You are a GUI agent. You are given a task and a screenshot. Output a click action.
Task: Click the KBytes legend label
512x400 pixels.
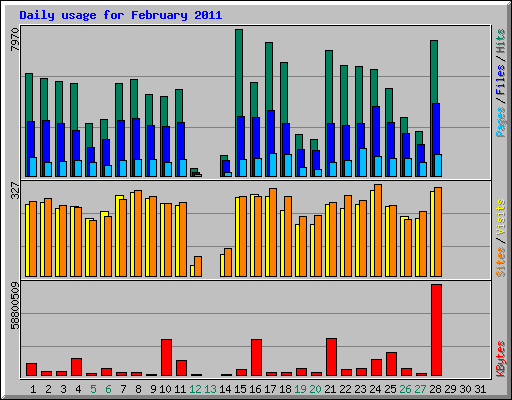(501, 359)
